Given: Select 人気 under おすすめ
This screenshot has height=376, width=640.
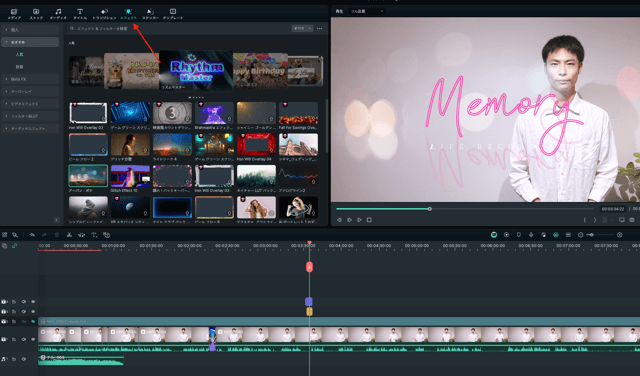Looking at the screenshot, I should coord(20,54).
